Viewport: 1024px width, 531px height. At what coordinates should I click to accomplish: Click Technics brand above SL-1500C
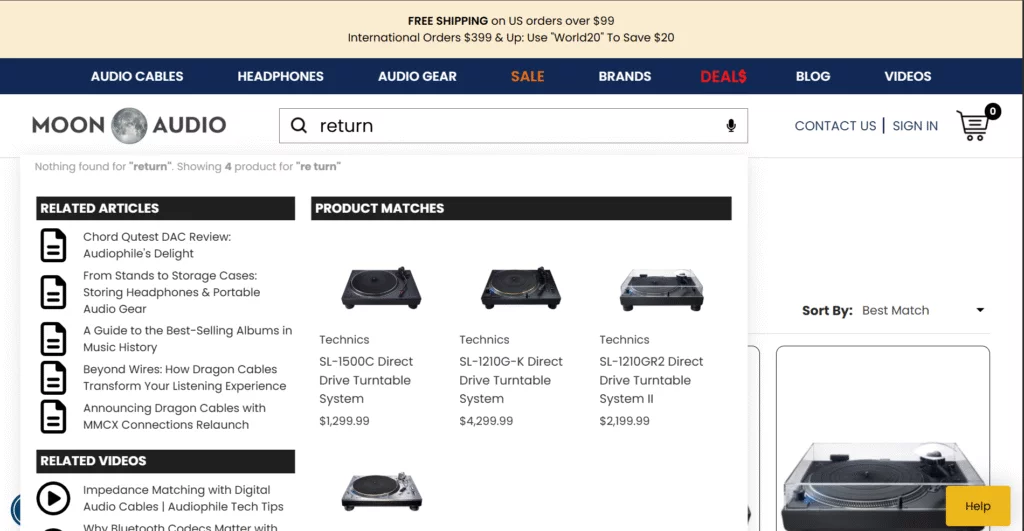(344, 340)
